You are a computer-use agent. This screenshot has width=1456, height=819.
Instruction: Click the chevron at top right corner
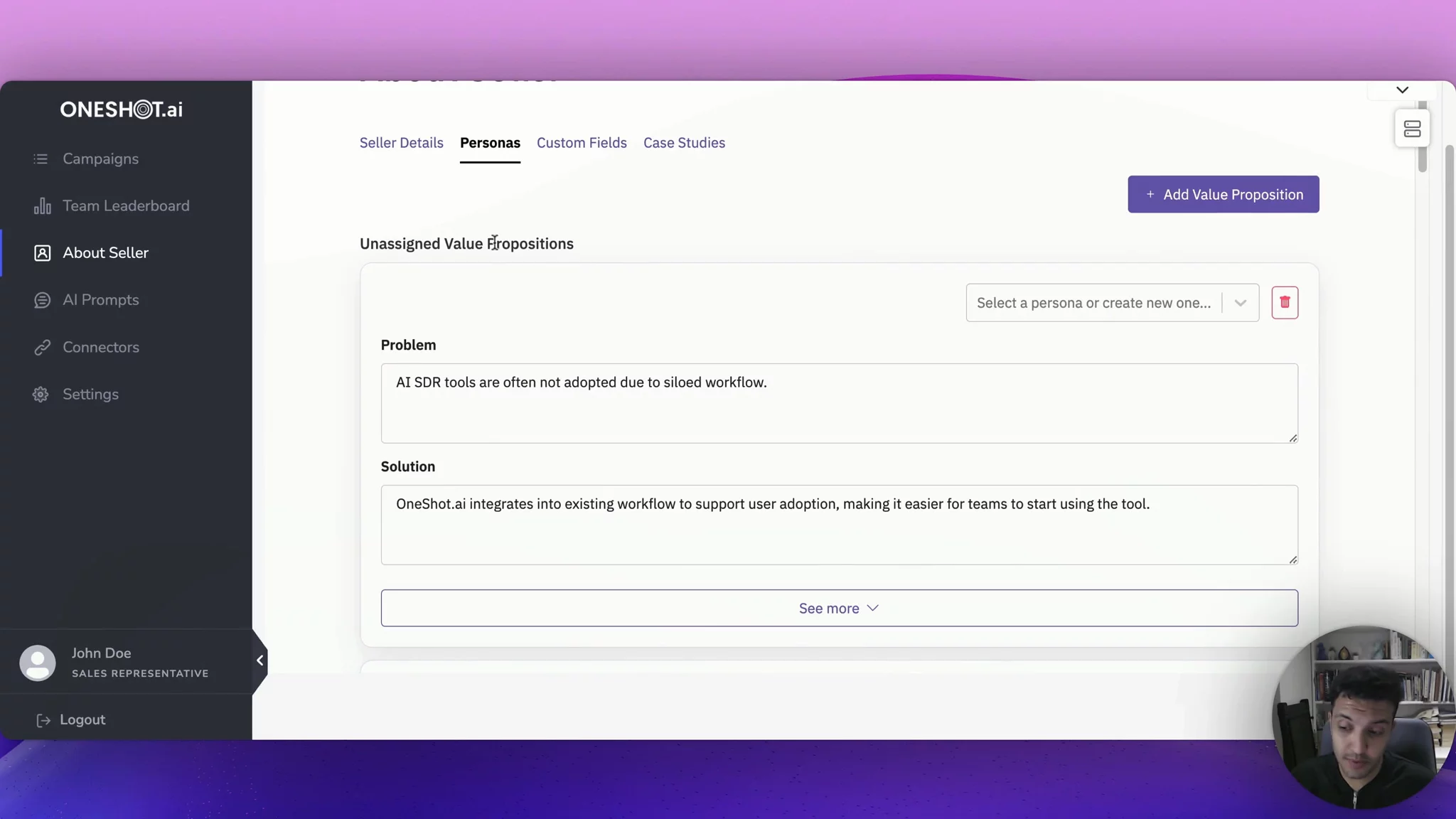tap(1402, 90)
